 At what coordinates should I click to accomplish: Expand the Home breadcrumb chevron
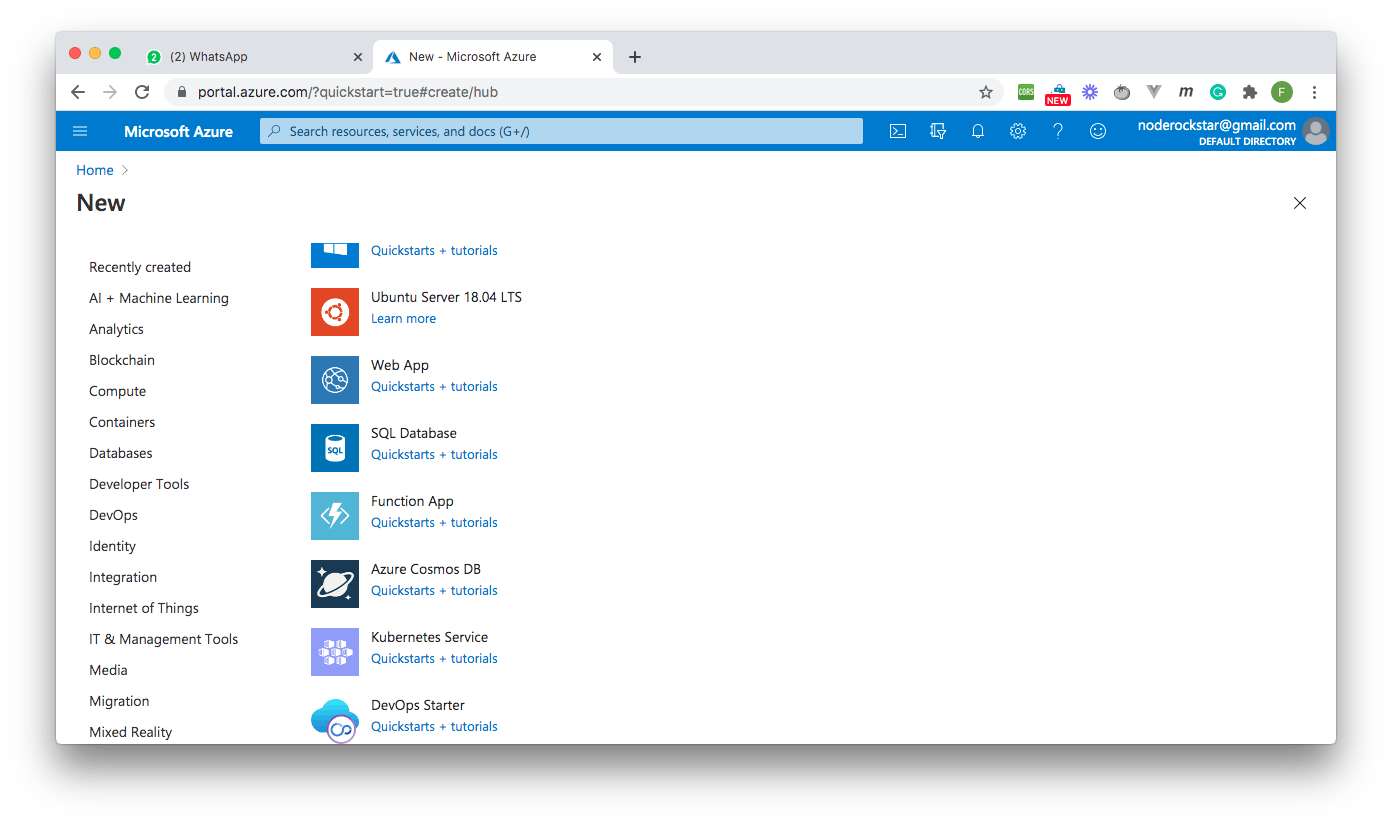click(x=125, y=170)
